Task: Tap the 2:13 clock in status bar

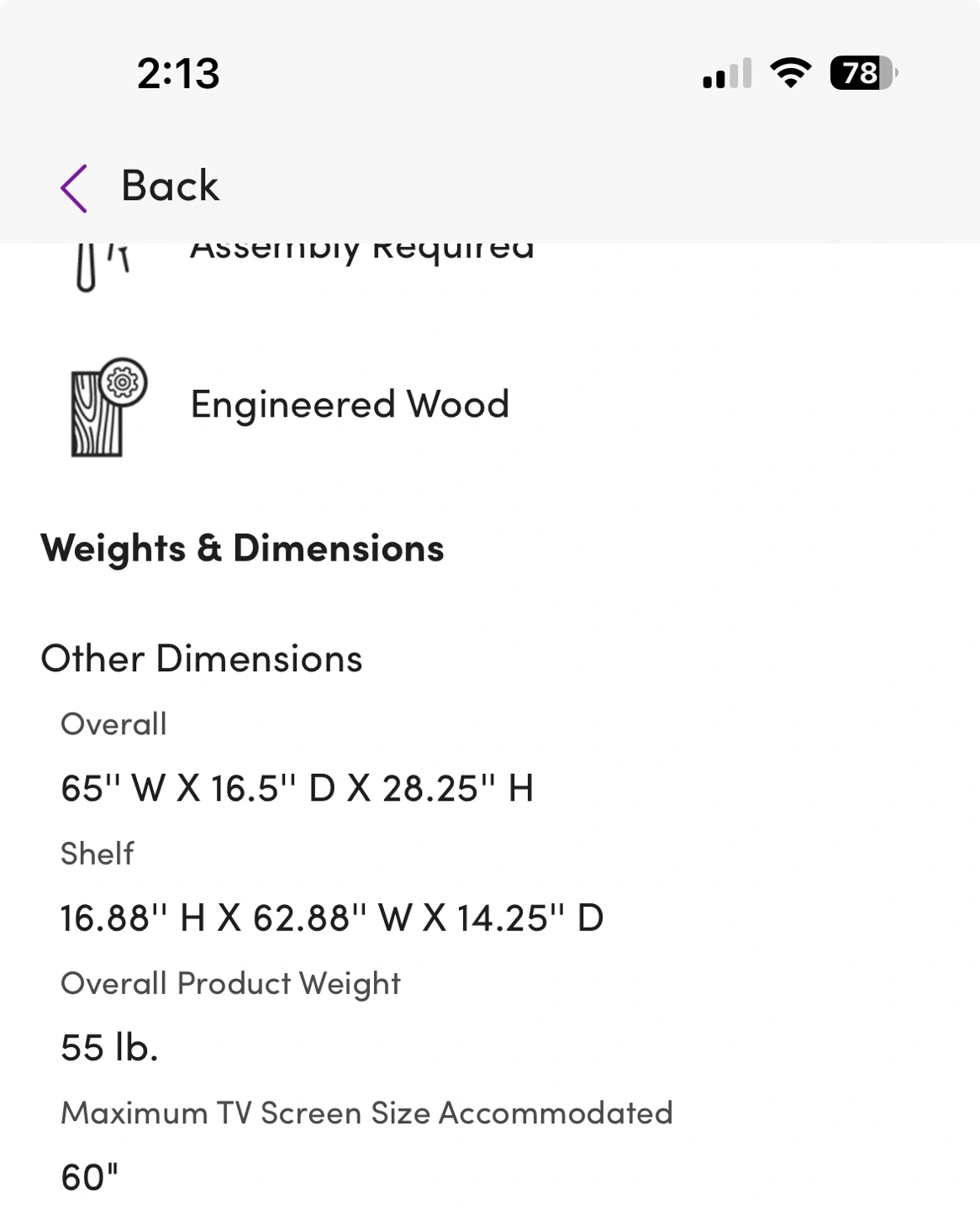Action: 178,74
